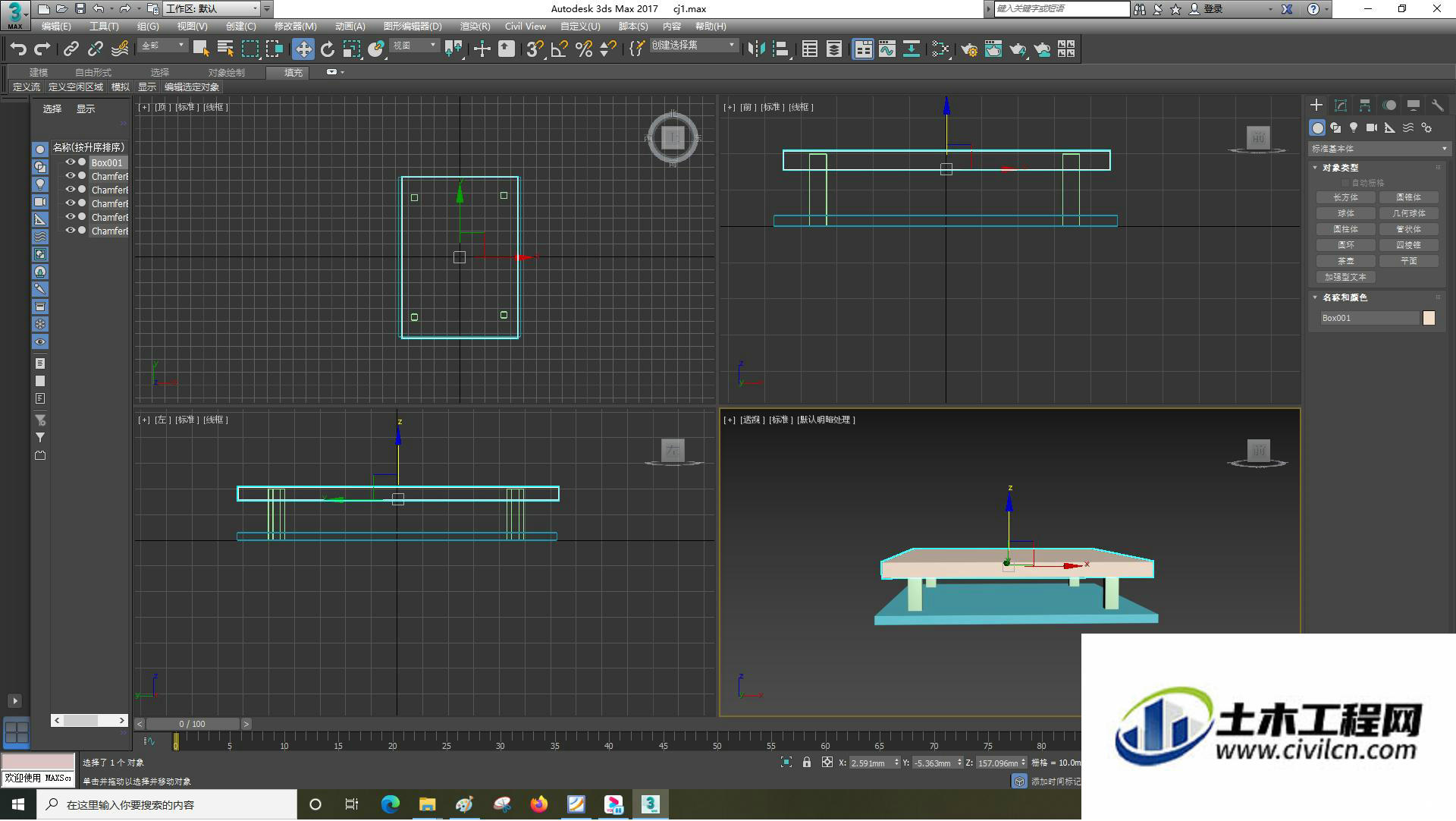Open Windows Start button on taskbar
This screenshot has height=821, width=1456.
[18, 804]
